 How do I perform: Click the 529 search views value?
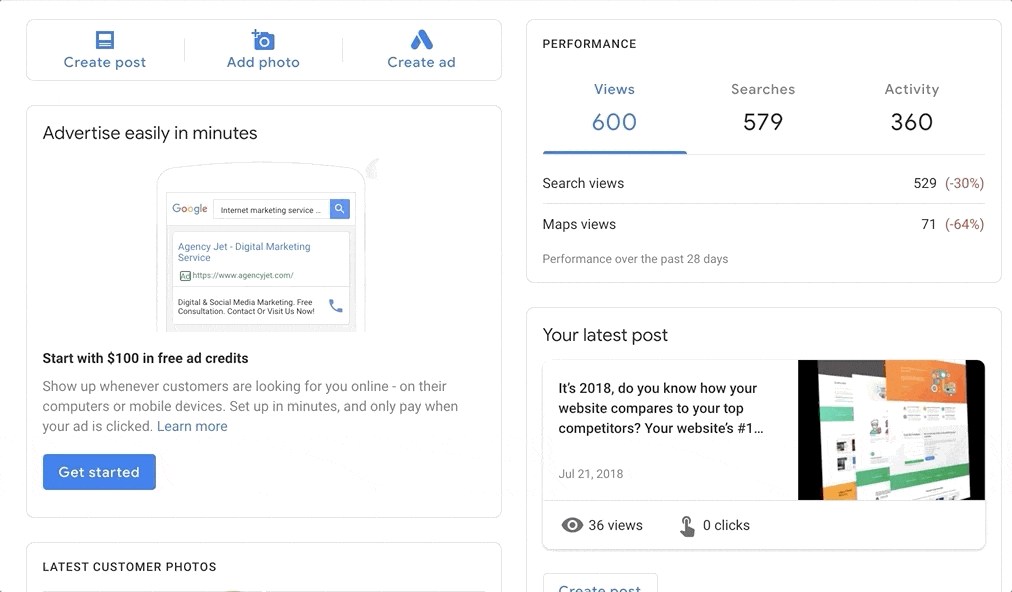(x=925, y=183)
